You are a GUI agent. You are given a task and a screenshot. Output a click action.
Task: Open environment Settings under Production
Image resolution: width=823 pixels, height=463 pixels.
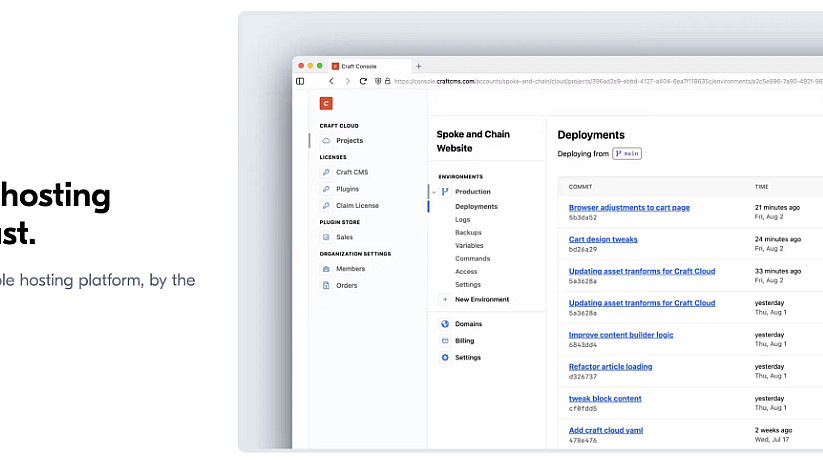468,285
